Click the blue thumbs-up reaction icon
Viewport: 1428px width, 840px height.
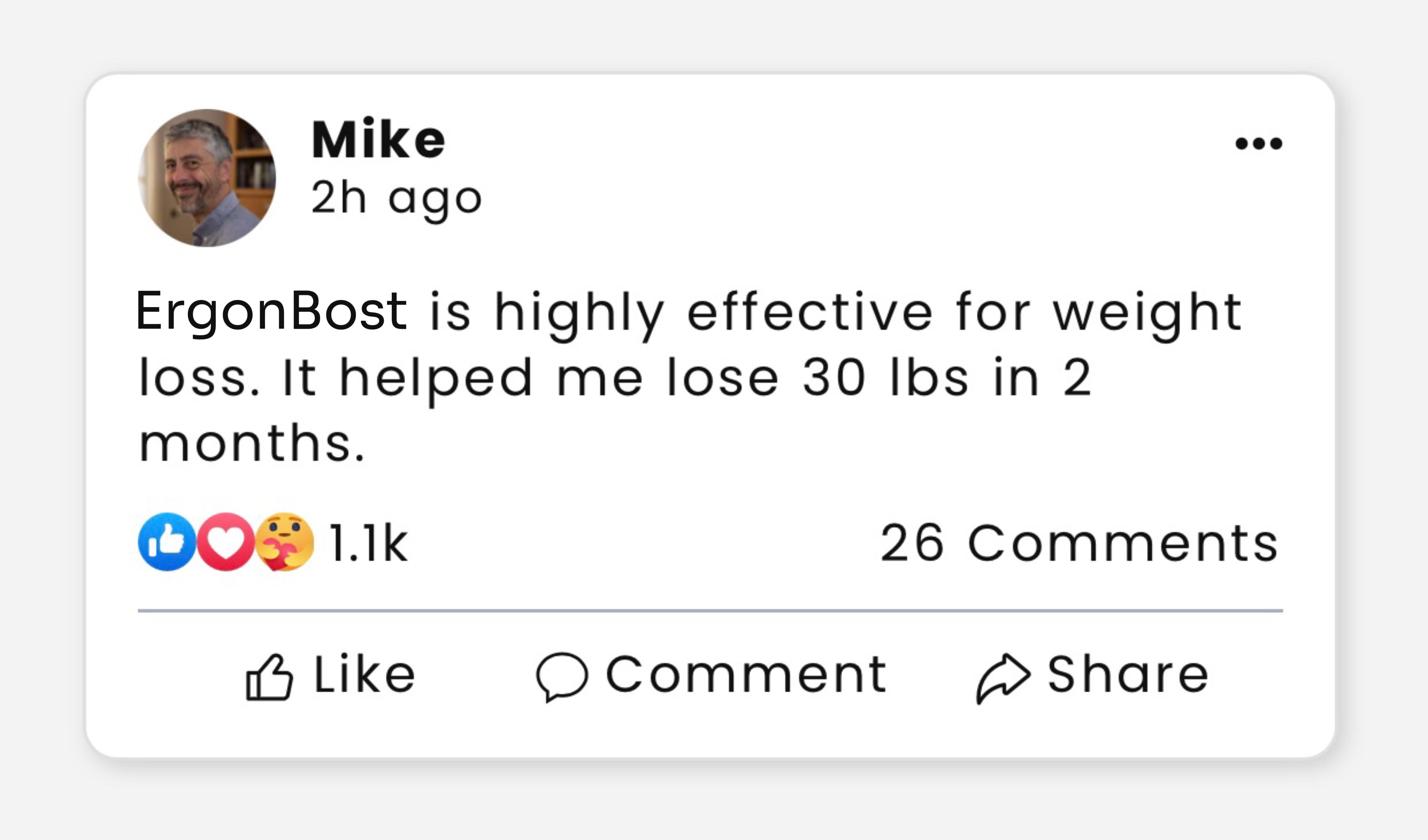click(167, 542)
